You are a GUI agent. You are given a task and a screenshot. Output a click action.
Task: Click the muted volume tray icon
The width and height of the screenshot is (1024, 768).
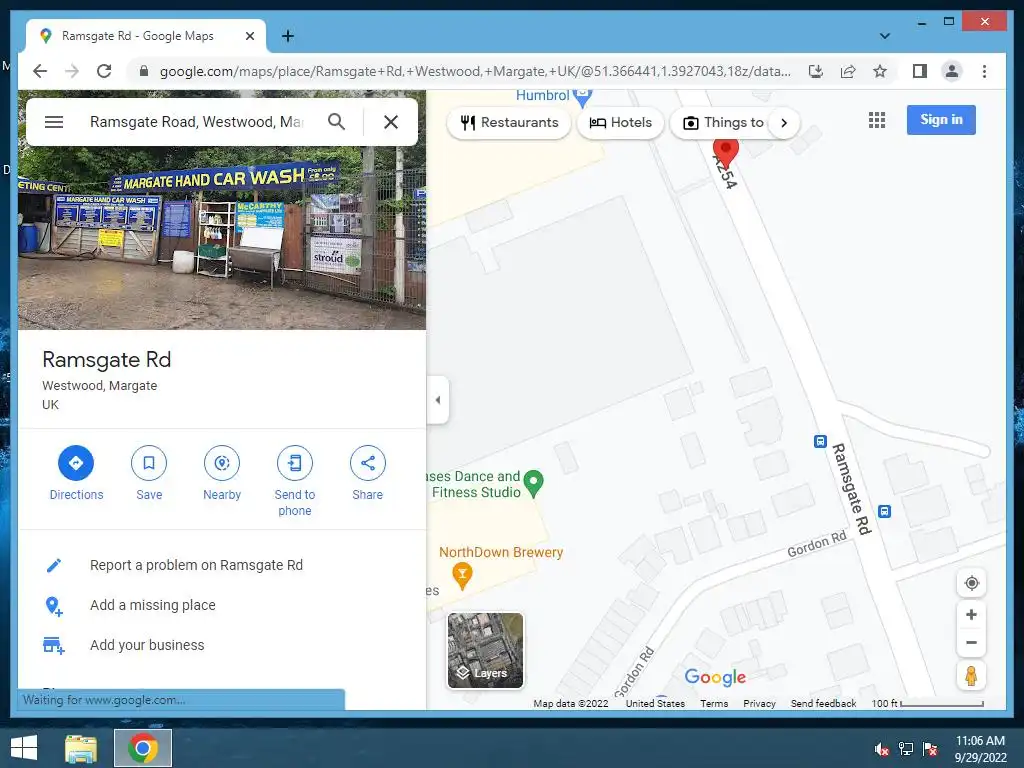882,749
